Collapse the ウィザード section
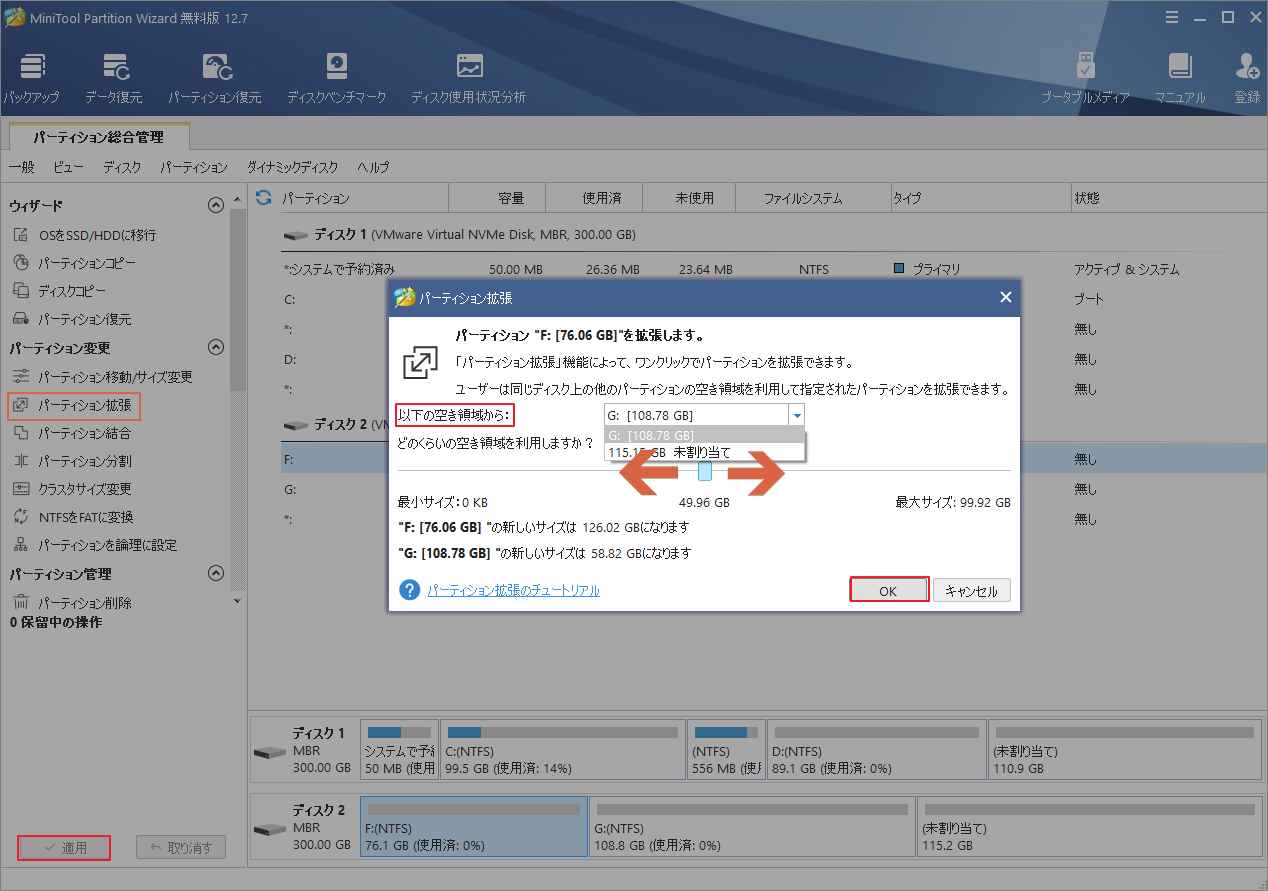The width and height of the screenshot is (1268, 891). click(x=215, y=204)
